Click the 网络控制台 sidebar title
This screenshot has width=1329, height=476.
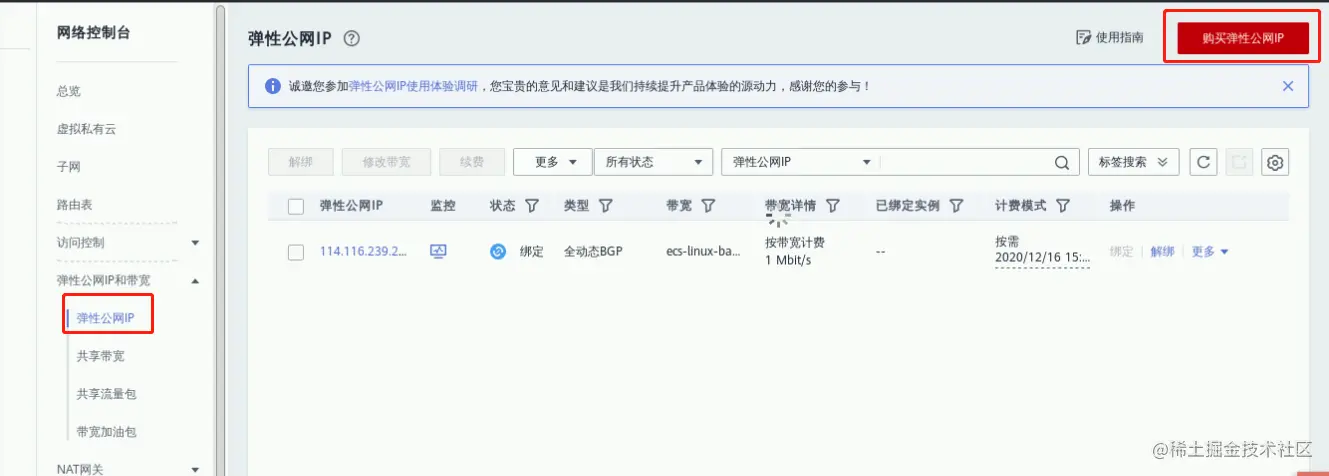click(93, 33)
